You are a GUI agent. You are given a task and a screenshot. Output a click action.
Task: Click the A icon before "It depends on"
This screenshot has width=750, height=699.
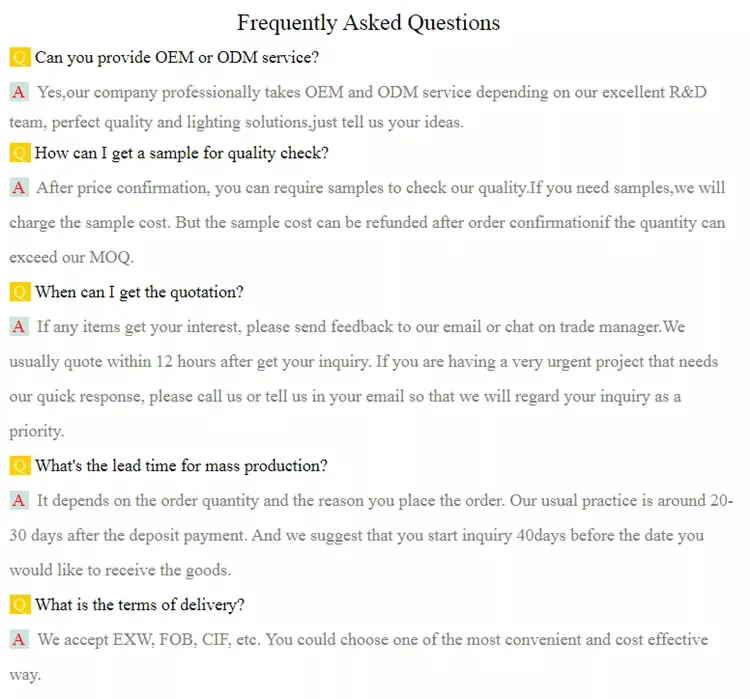click(19, 501)
